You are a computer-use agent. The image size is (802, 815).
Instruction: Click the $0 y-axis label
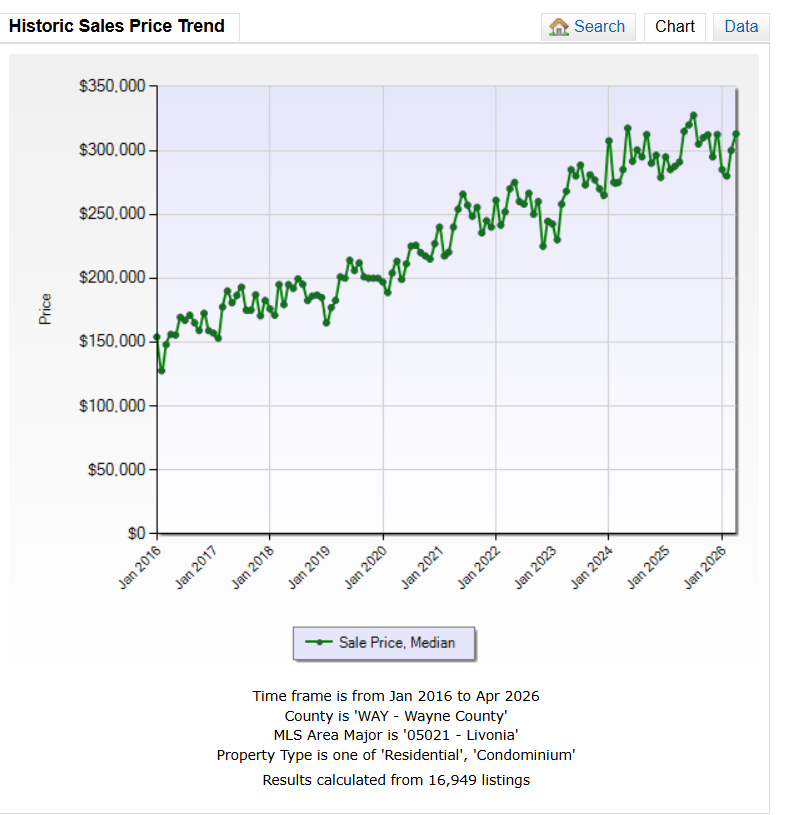[x=137, y=533]
